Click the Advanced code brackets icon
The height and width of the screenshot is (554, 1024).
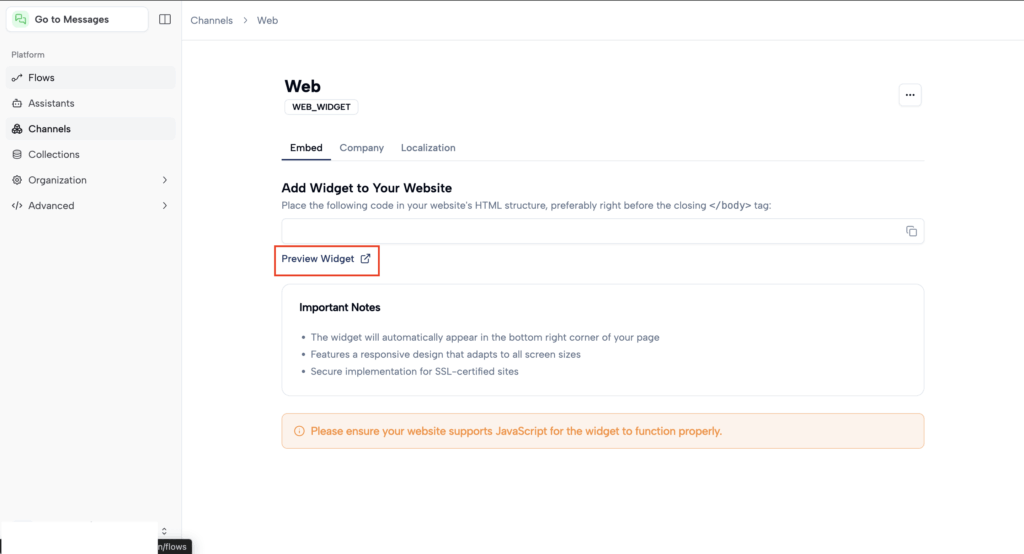[x=17, y=206]
